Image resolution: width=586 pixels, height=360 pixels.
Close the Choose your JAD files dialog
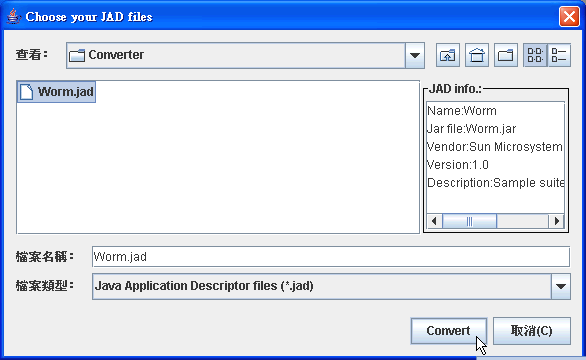569,17
